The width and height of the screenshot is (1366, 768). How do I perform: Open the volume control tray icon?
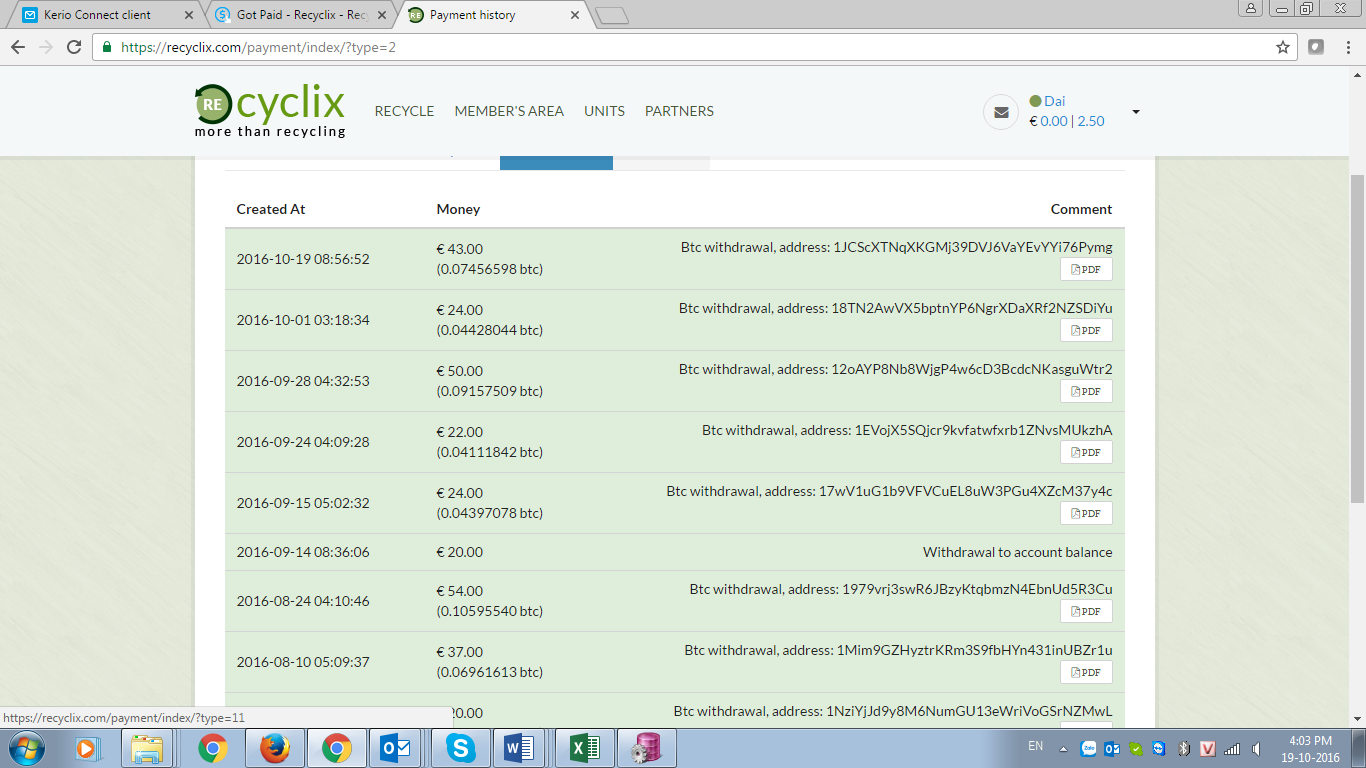click(1255, 748)
